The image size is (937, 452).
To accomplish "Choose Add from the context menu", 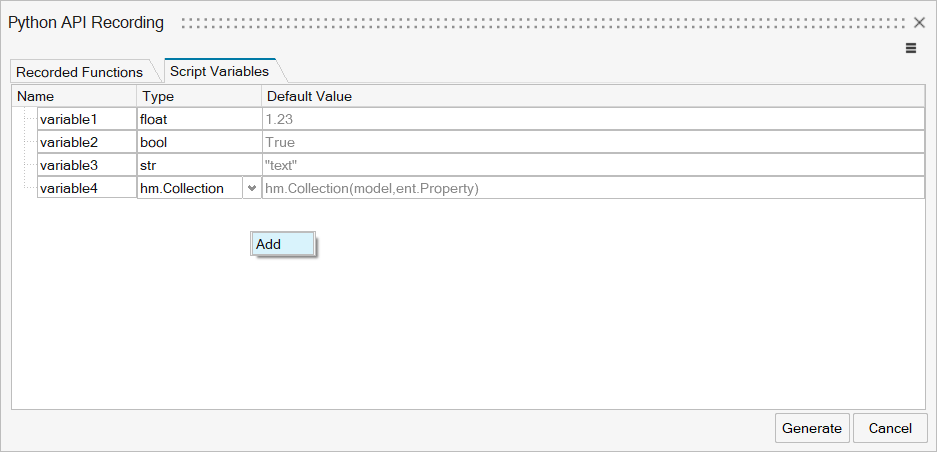I will tap(283, 244).
